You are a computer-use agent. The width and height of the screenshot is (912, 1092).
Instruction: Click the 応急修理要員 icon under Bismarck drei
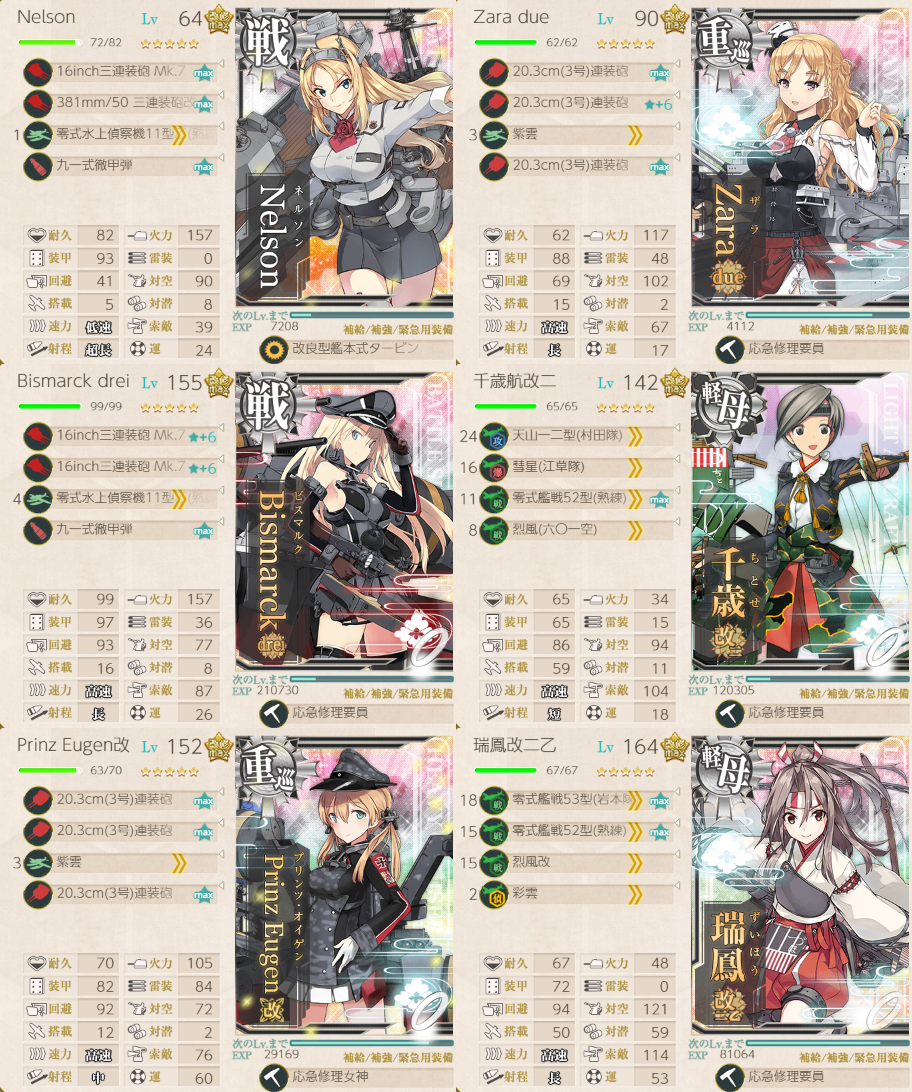(x=274, y=713)
